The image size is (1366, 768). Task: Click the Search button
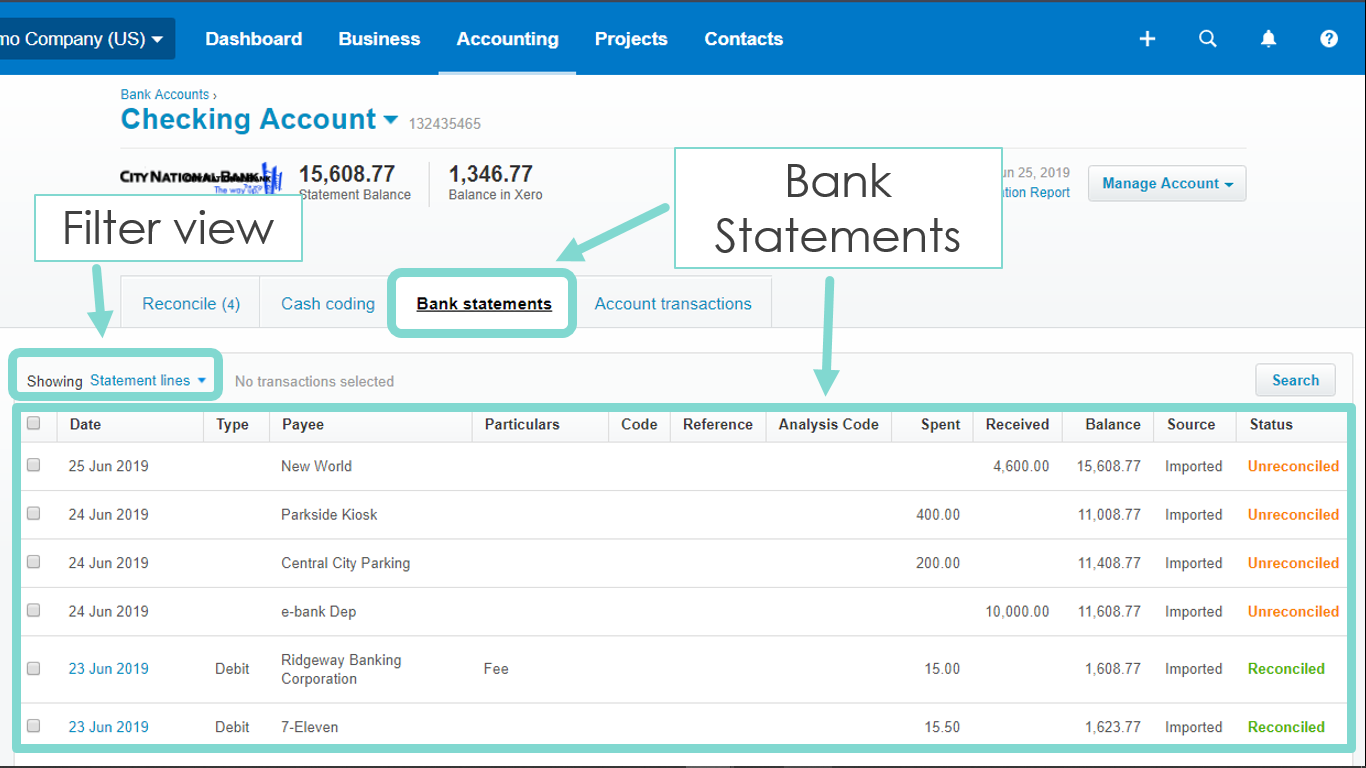(1295, 380)
